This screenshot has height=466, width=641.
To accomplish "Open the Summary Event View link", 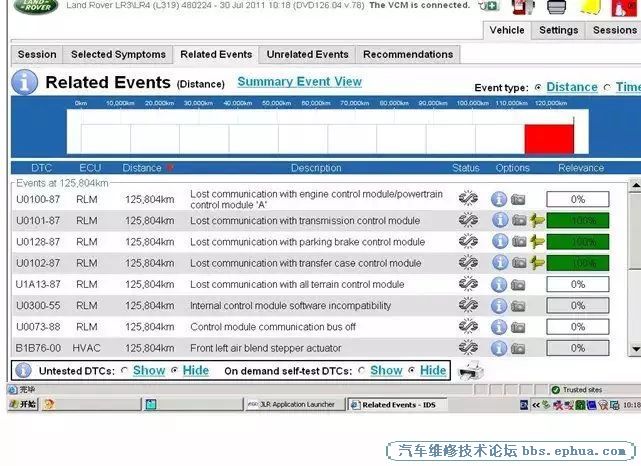I will point(300,82).
